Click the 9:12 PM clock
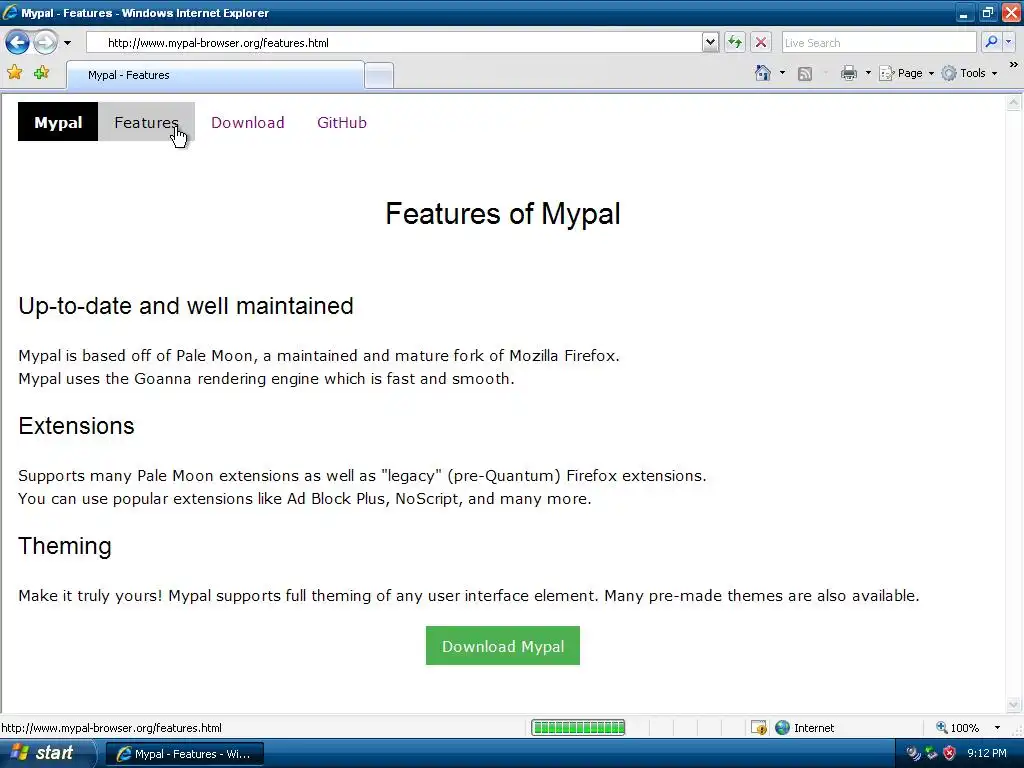Screen dimensions: 1024x768 click(x=986, y=753)
